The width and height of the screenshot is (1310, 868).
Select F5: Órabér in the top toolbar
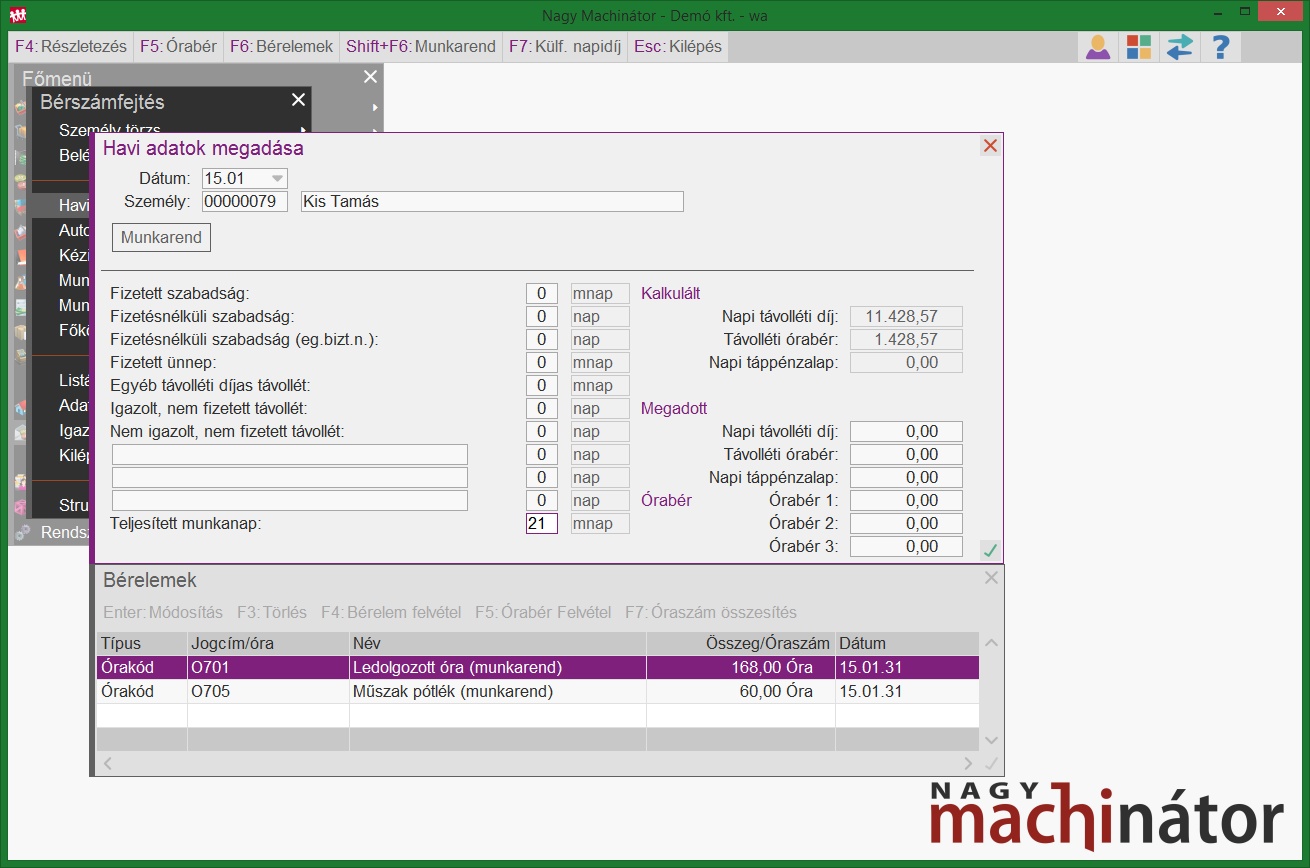pyautogui.click(x=178, y=47)
